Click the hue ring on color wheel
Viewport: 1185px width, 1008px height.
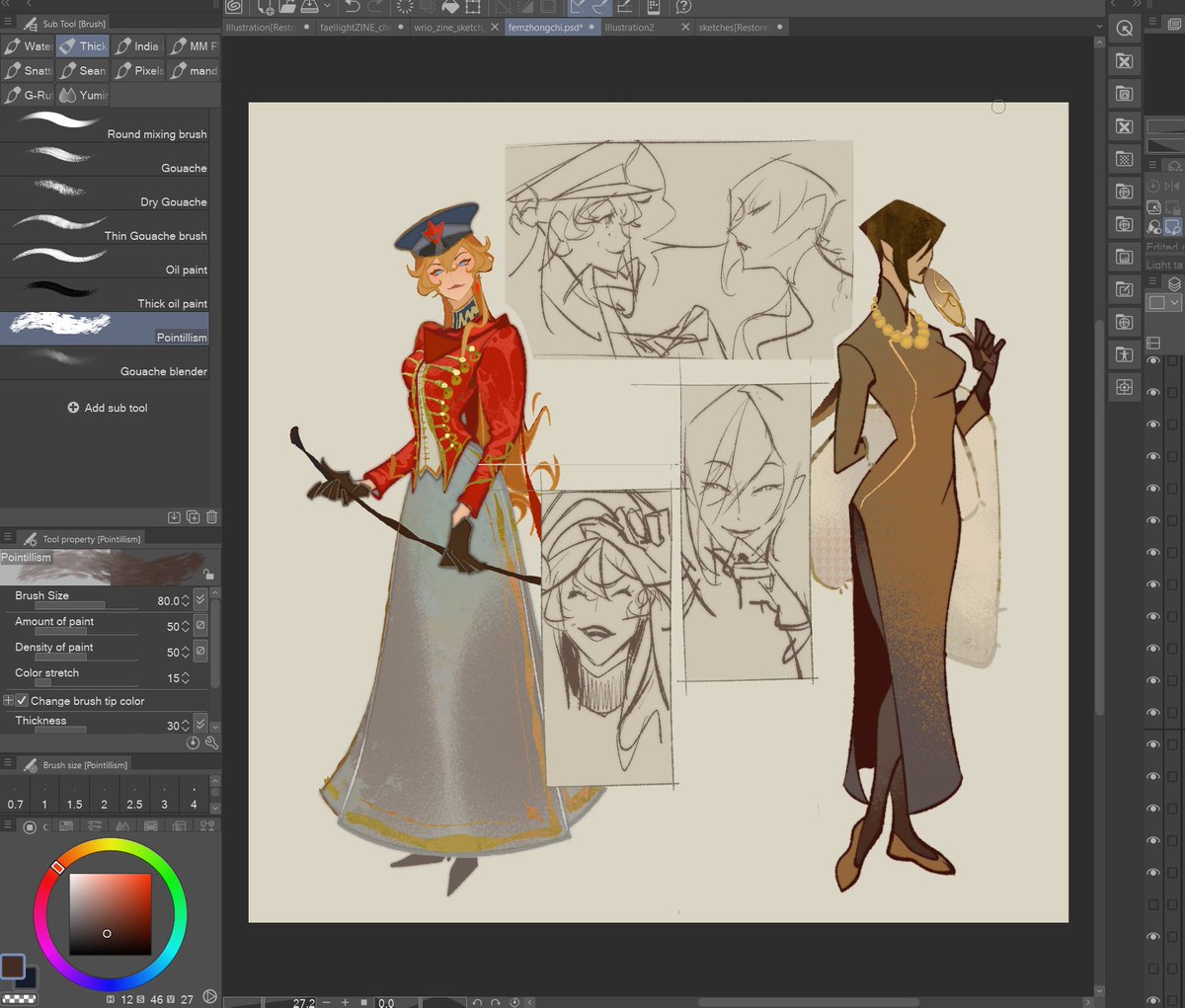point(110,846)
